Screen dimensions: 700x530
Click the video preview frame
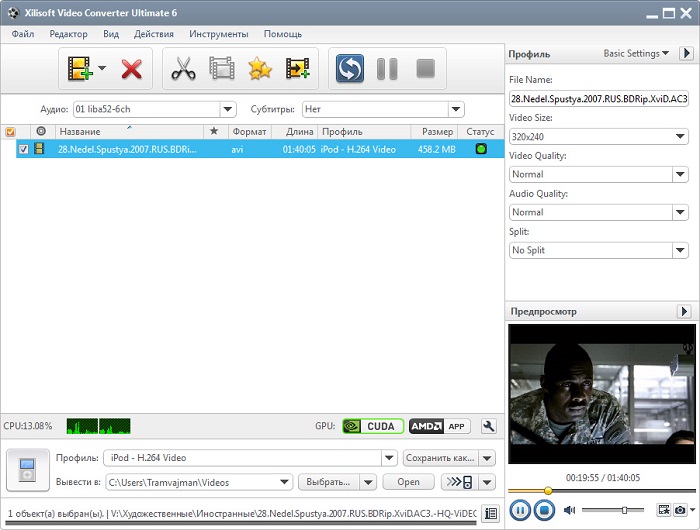(x=602, y=394)
